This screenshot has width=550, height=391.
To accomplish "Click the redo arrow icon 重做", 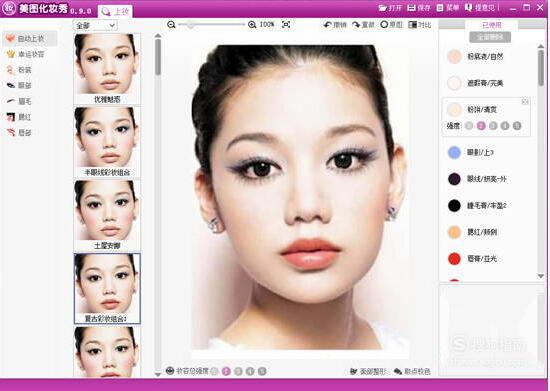I will (x=356, y=25).
